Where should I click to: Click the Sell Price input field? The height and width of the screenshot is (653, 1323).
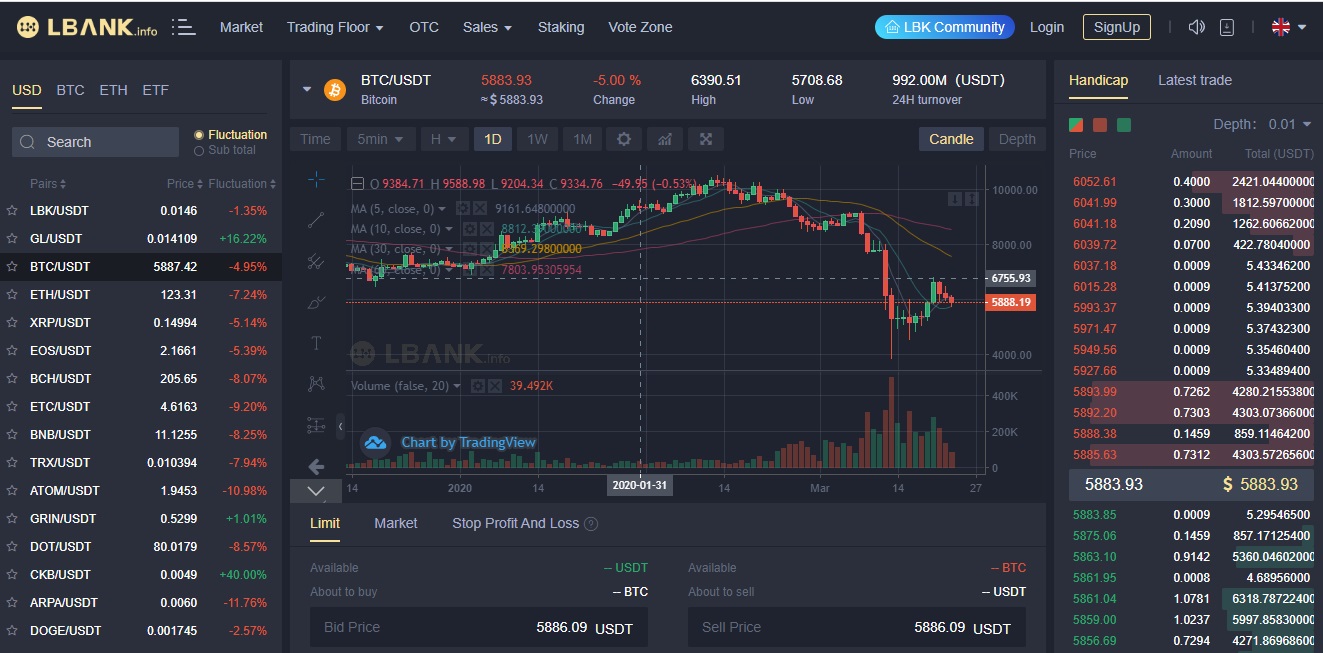click(x=857, y=627)
